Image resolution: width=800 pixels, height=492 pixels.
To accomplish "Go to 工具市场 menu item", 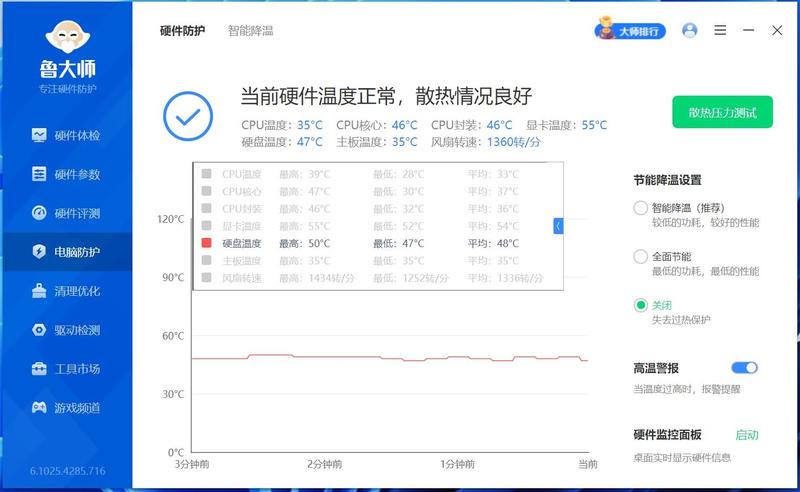I will (77, 368).
